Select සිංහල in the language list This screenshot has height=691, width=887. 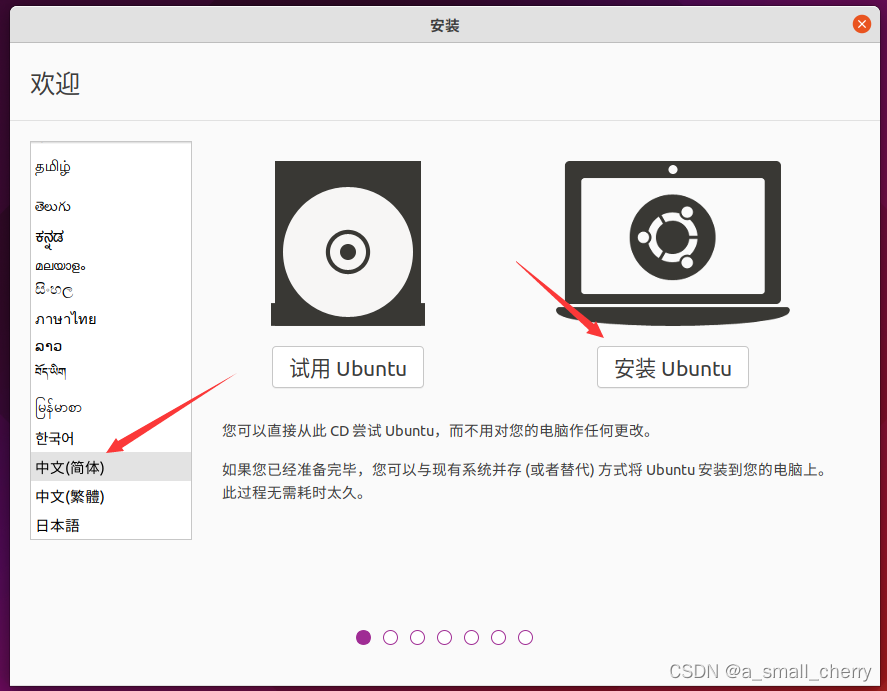point(111,291)
